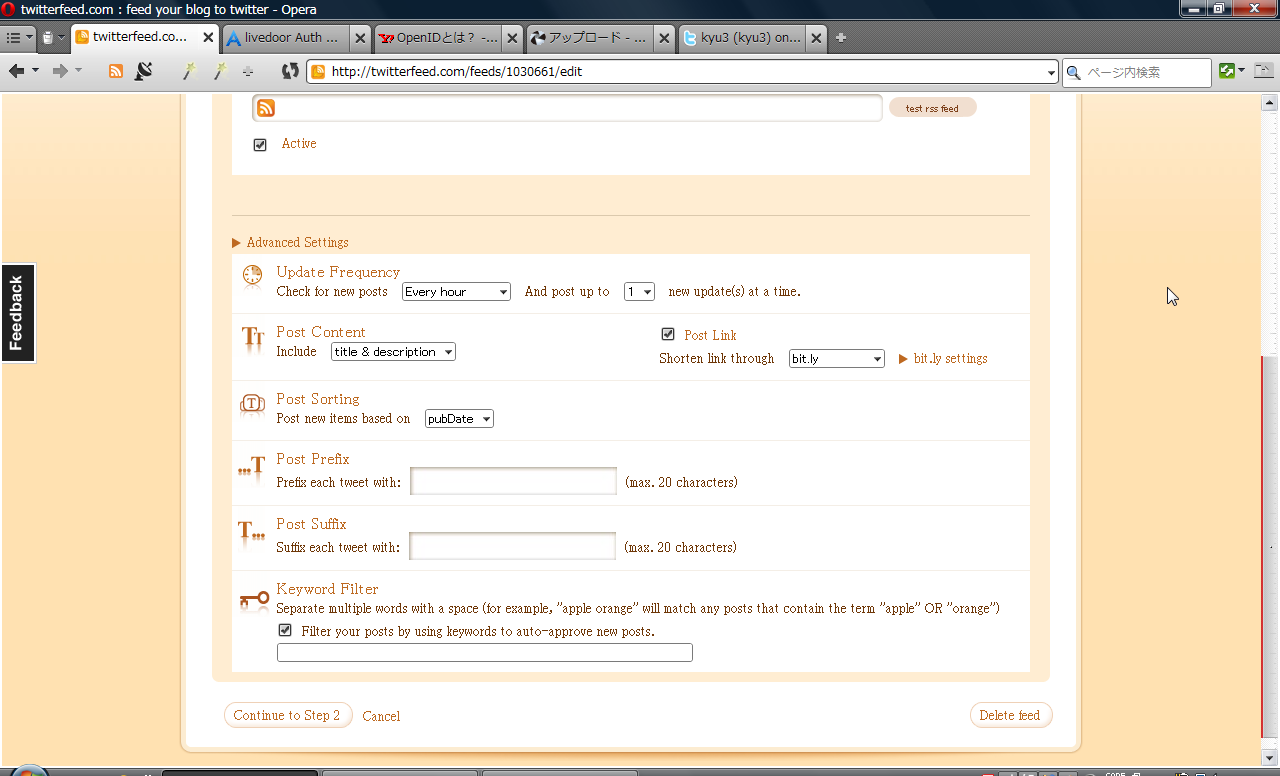This screenshot has width=1280, height=776.
Task: Click the second wand toolbar icon
Action: click(x=220, y=71)
